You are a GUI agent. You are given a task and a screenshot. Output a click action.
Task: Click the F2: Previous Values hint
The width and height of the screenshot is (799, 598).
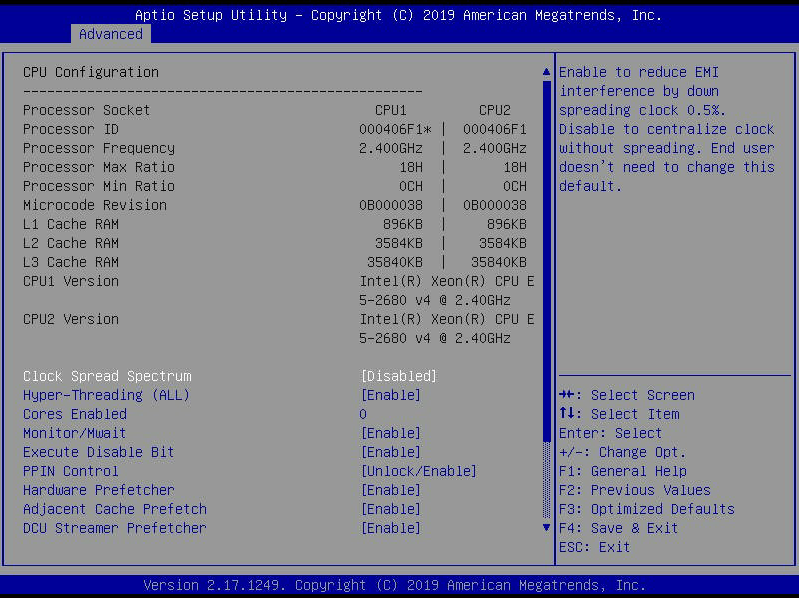click(634, 490)
